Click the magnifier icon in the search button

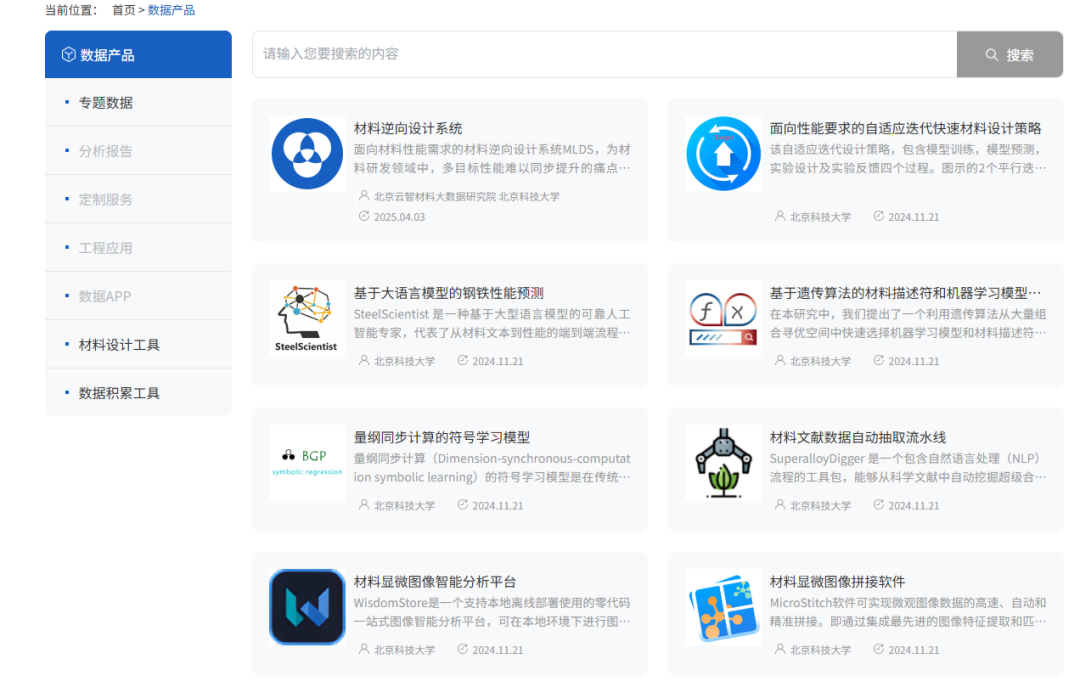click(991, 54)
